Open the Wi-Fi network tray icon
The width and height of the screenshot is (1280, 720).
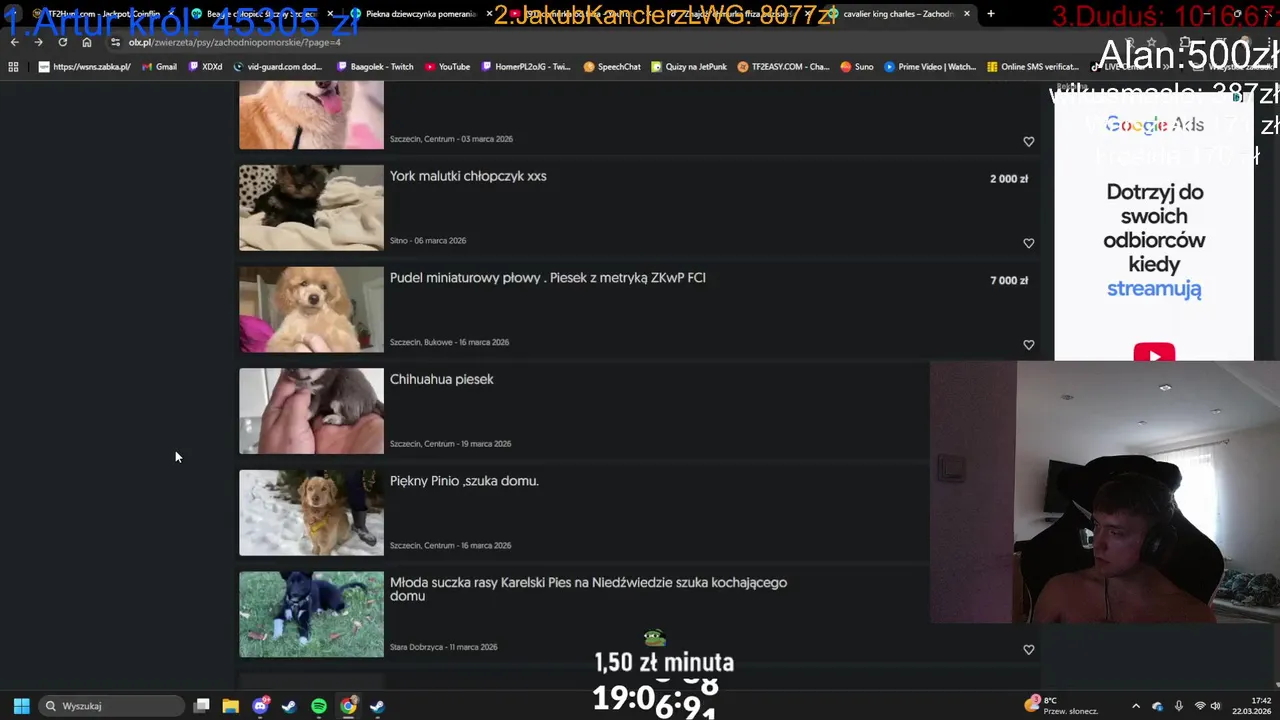click(1200, 706)
